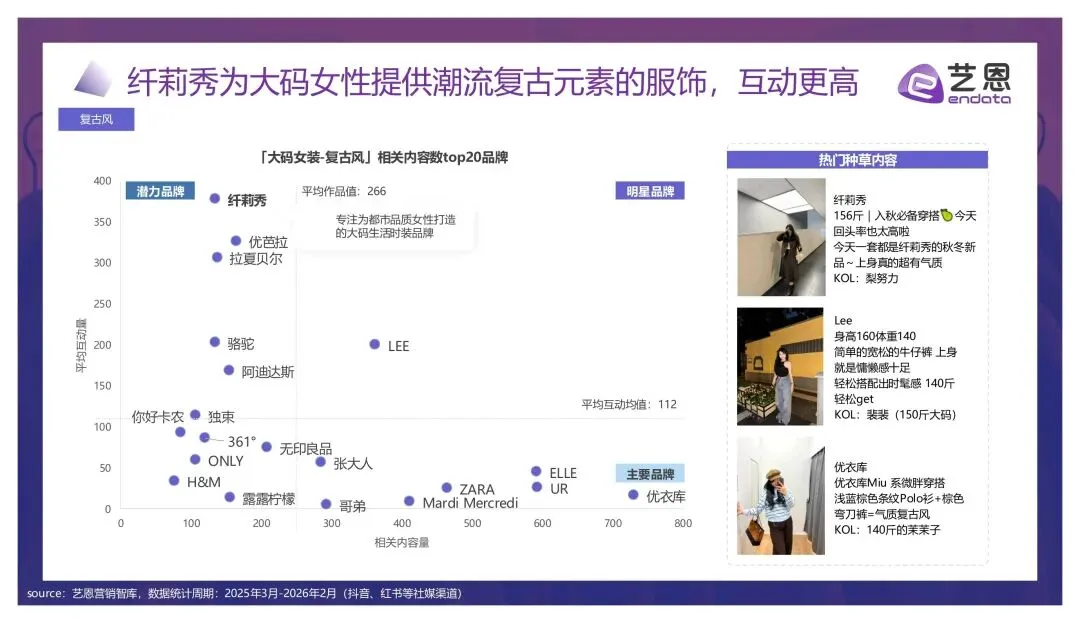Click the H&M data point
The width and height of the screenshot is (1080, 623).
coord(174,481)
